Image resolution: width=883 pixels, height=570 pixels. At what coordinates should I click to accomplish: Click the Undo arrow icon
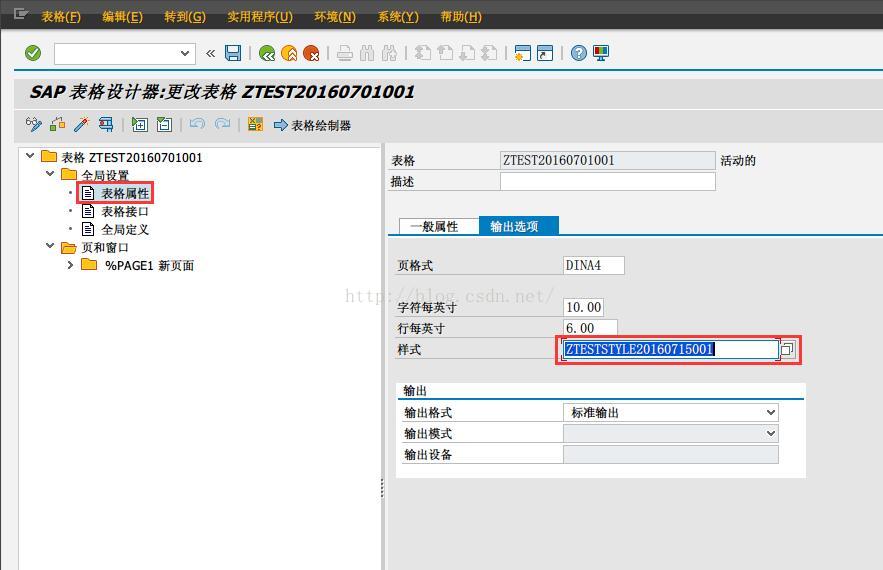(197, 124)
